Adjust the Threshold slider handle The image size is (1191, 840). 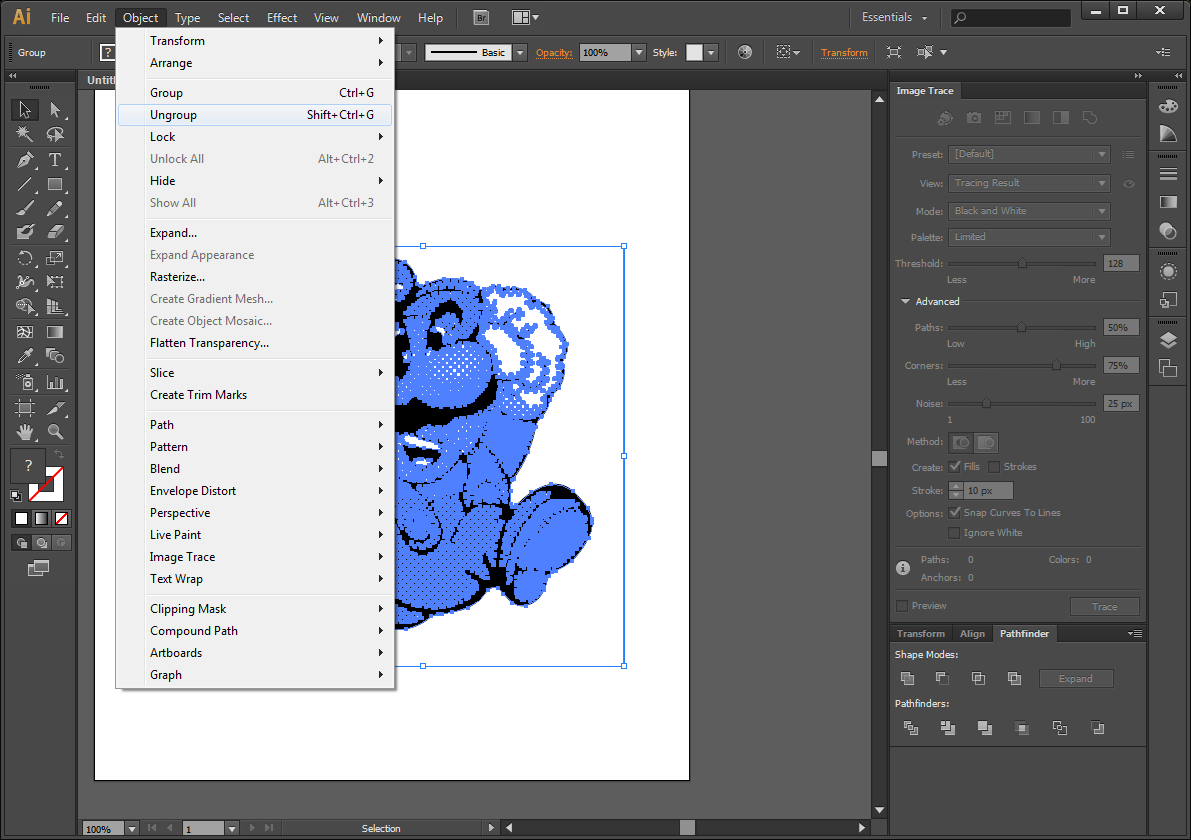pyautogui.click(x=1022, y=264)
